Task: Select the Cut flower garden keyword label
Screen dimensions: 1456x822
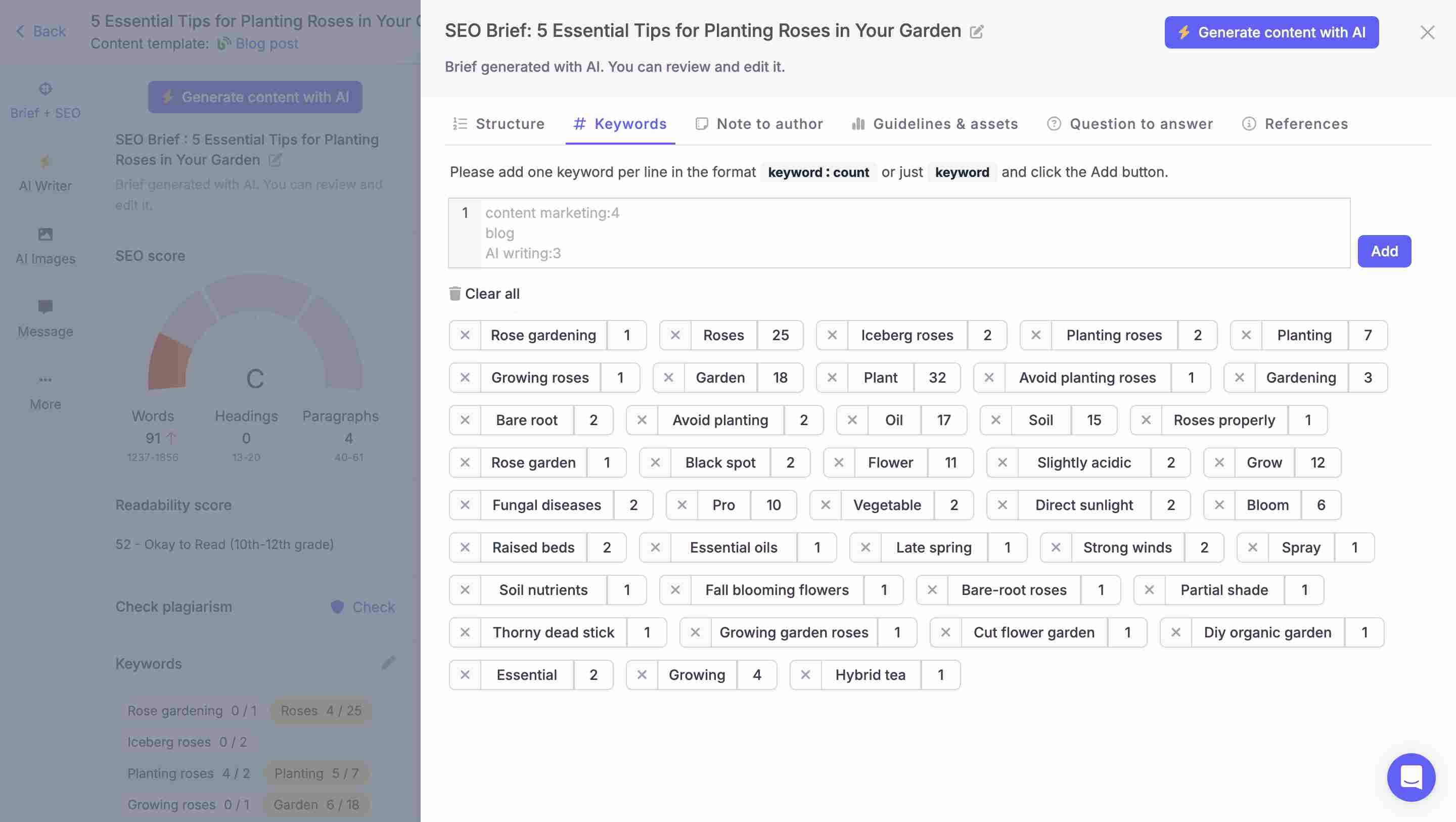Action: pos(1033,632)
